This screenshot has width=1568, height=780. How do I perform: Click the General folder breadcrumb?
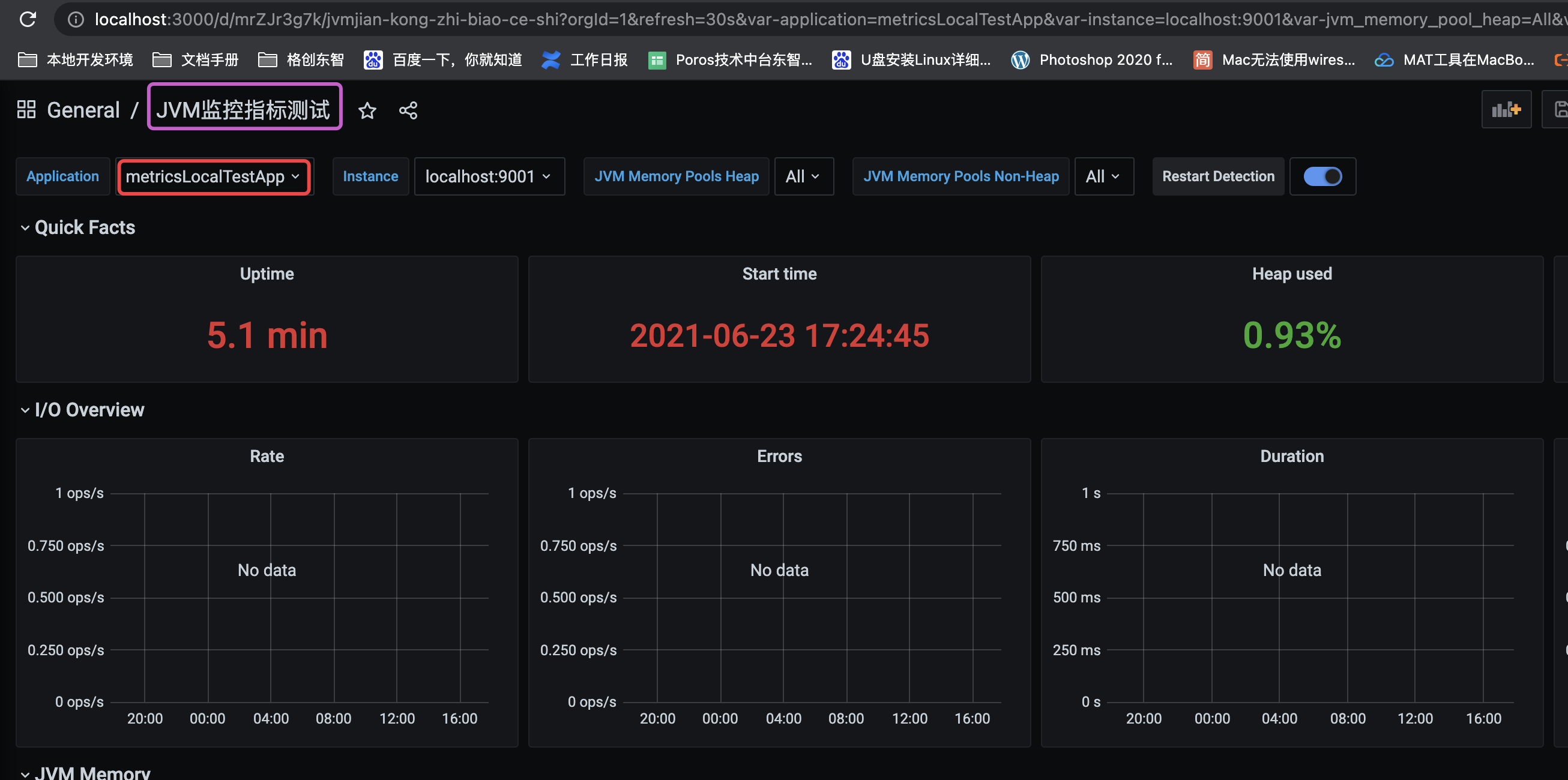[x=83, y=110]
